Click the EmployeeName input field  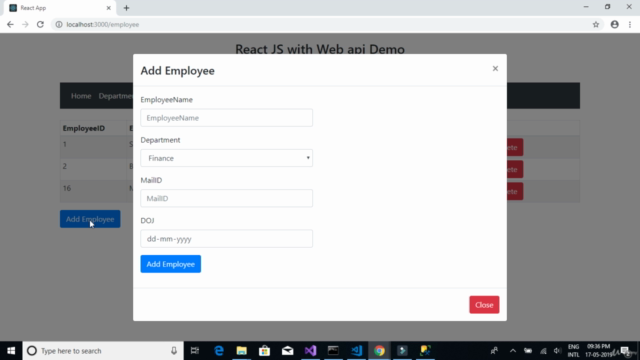tap(227, 118)
